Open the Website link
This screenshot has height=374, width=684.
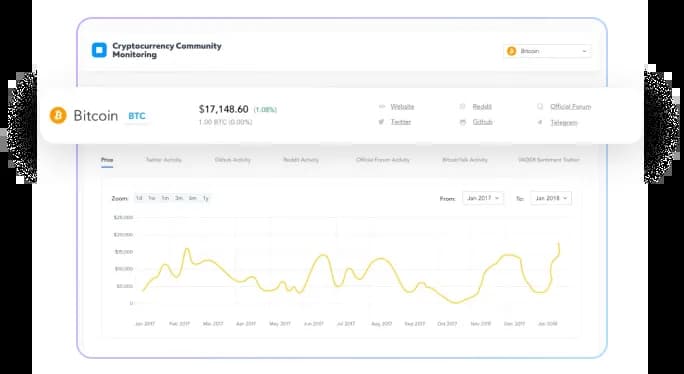tap(402, 106)
